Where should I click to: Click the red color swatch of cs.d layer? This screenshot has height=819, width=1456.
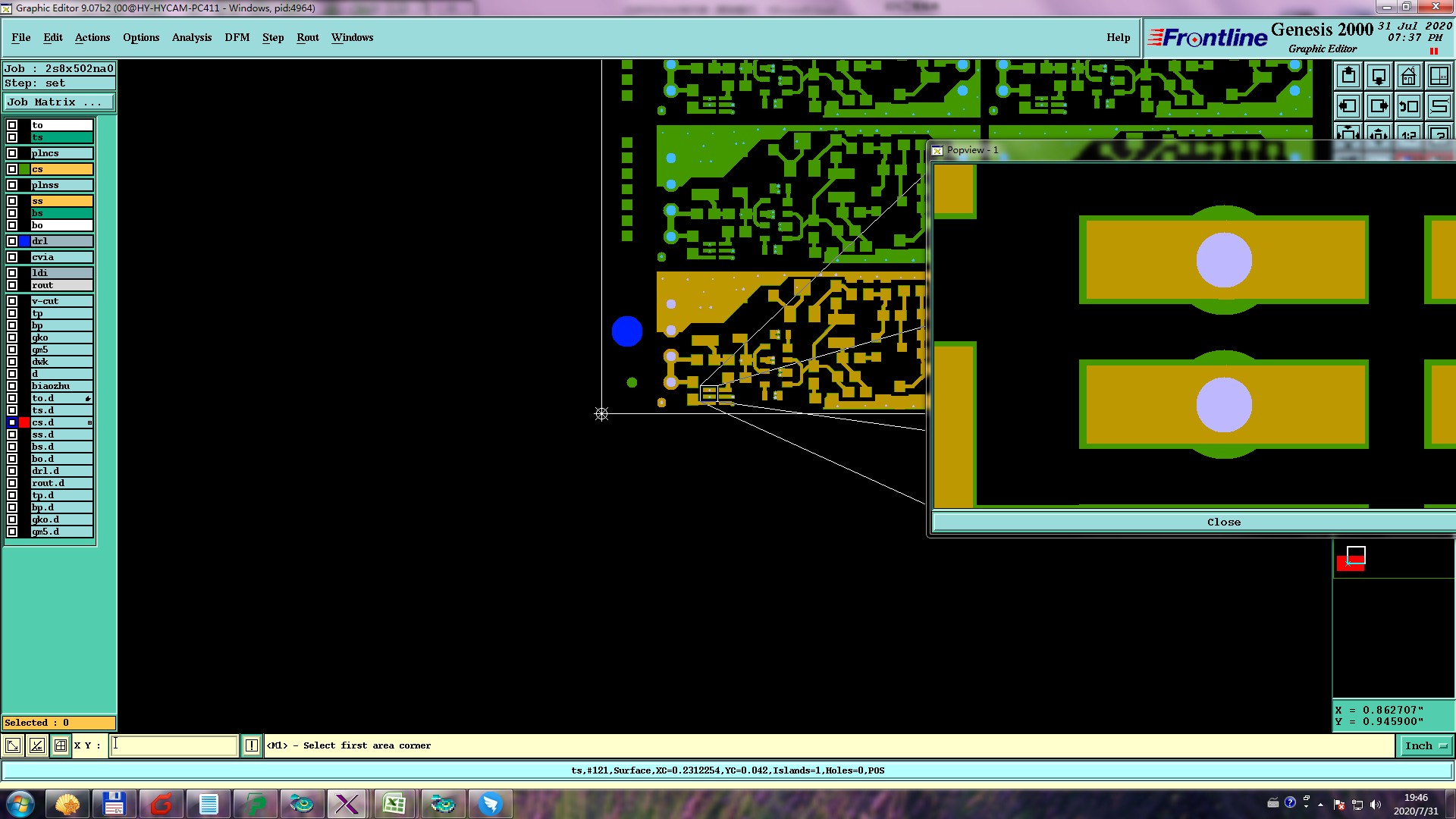24,422
